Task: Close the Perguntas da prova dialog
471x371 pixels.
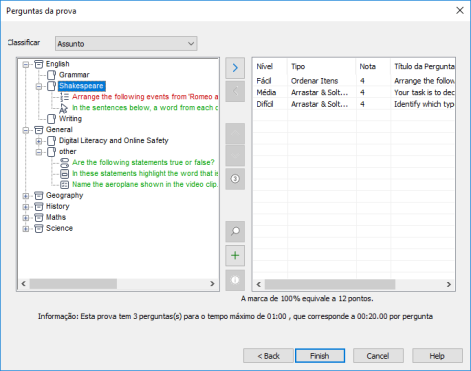Action: 460,11
